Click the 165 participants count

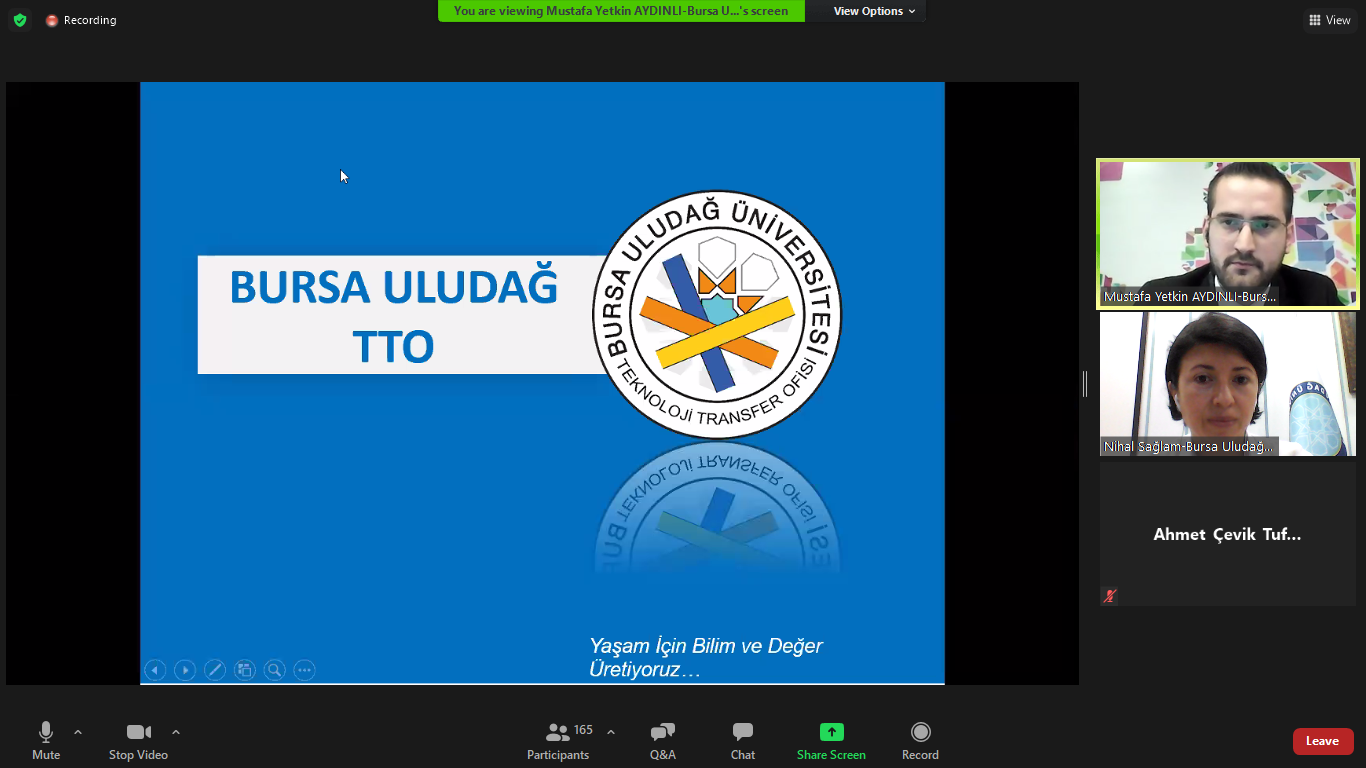coord(584,730)
